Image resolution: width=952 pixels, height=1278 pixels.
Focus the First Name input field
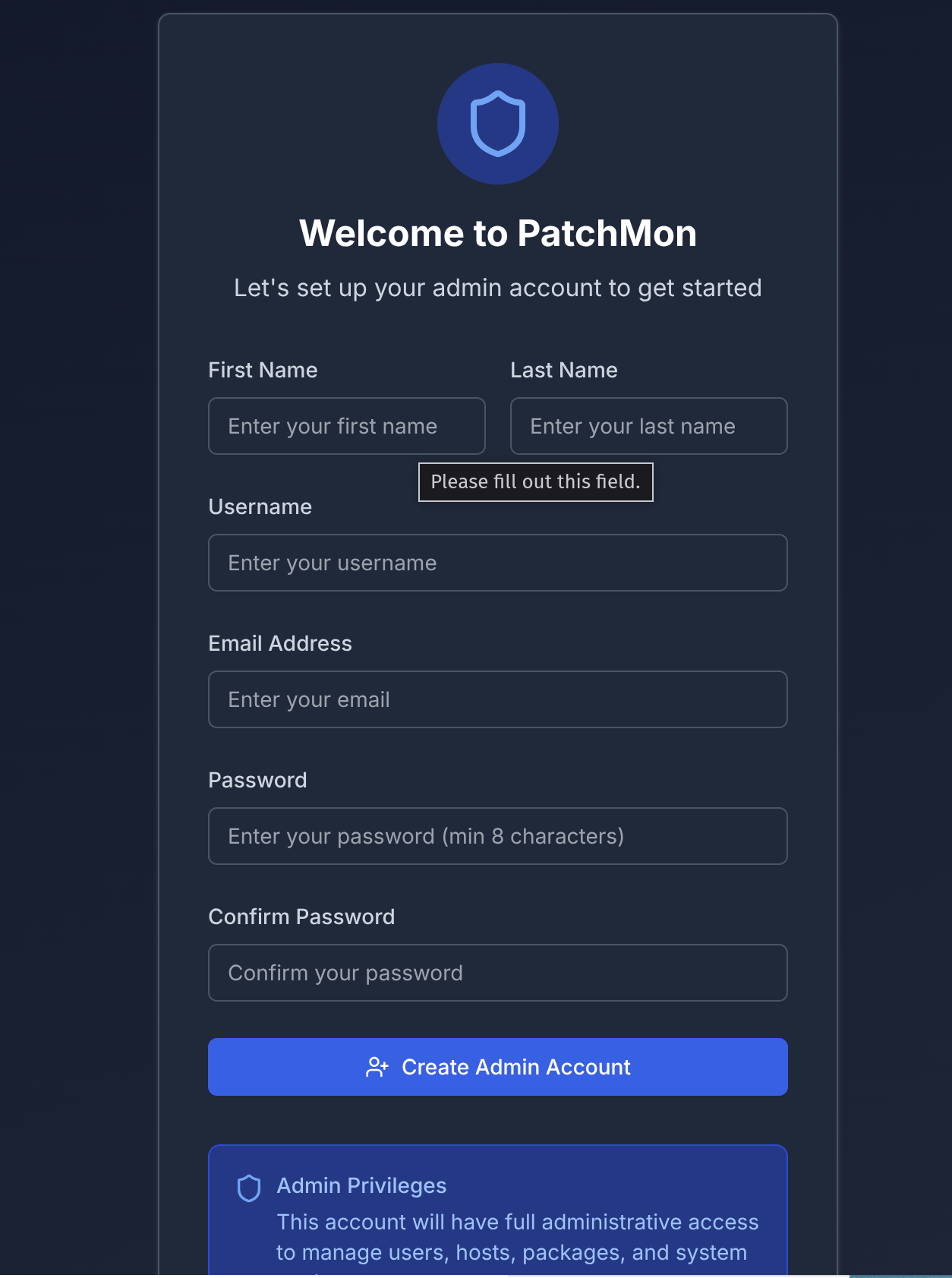click(346, 426)
